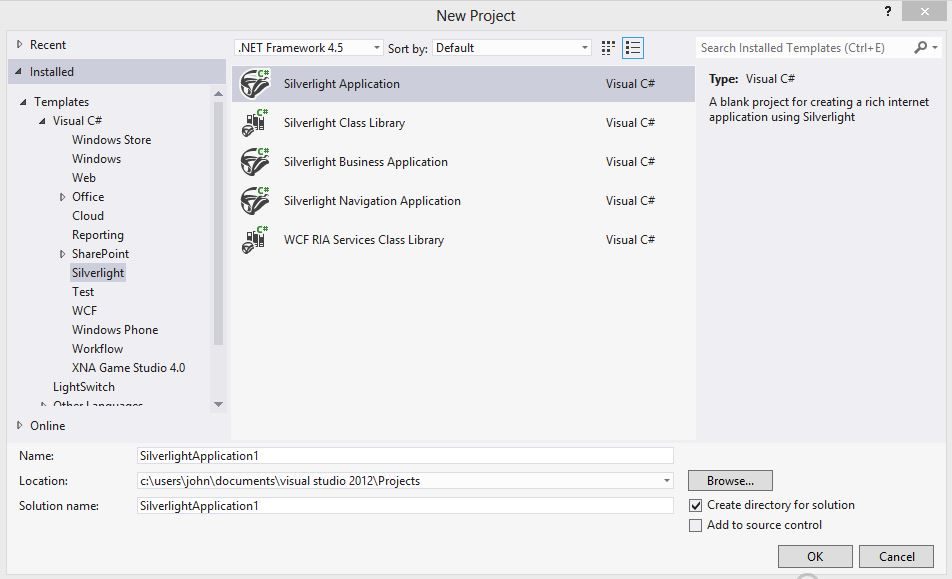Select the Cloud template category

point(87,215)
